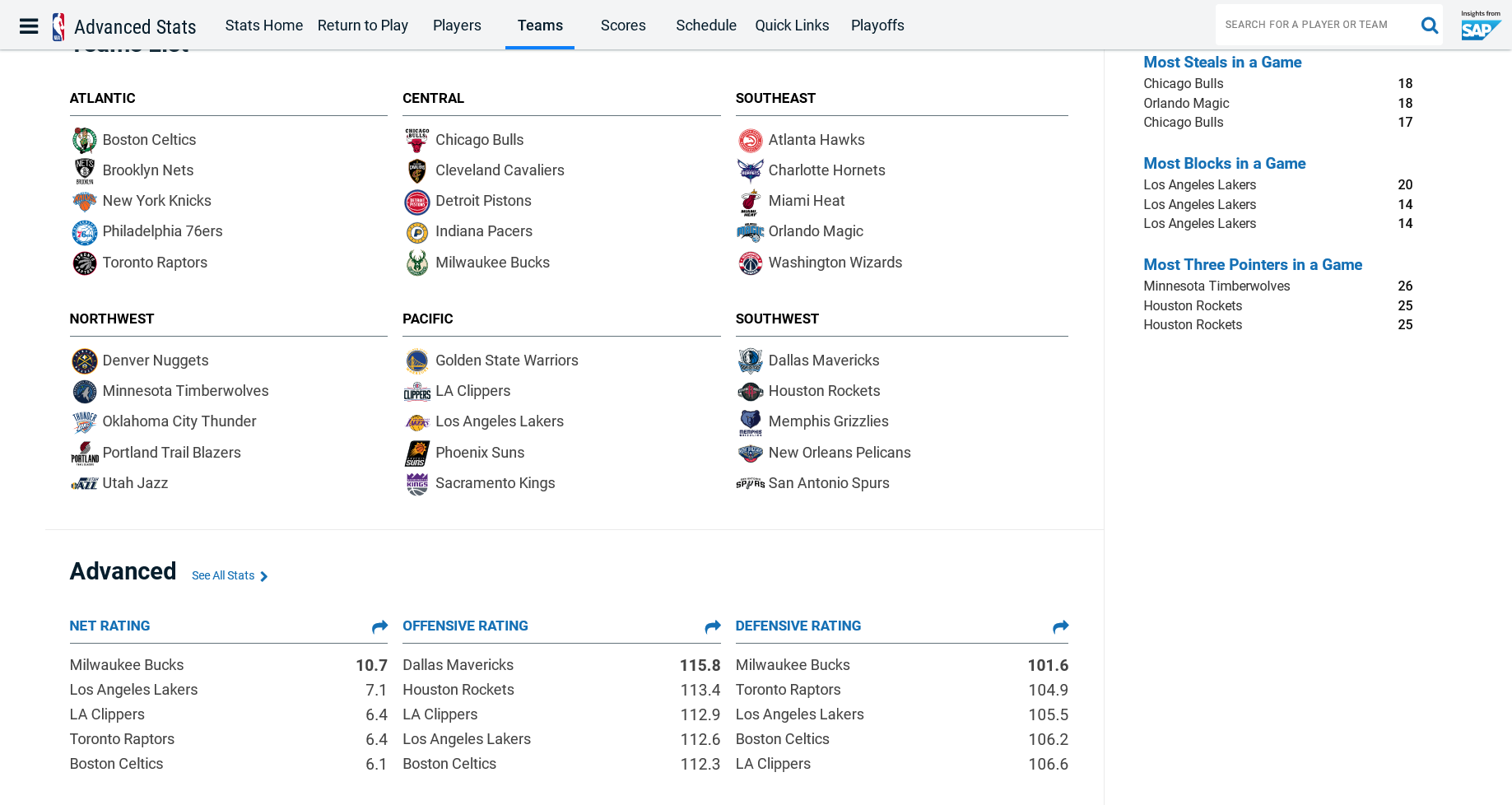Click the search magnifier icon
Screen dimensions: 1512x805
tap(1430, 26)
